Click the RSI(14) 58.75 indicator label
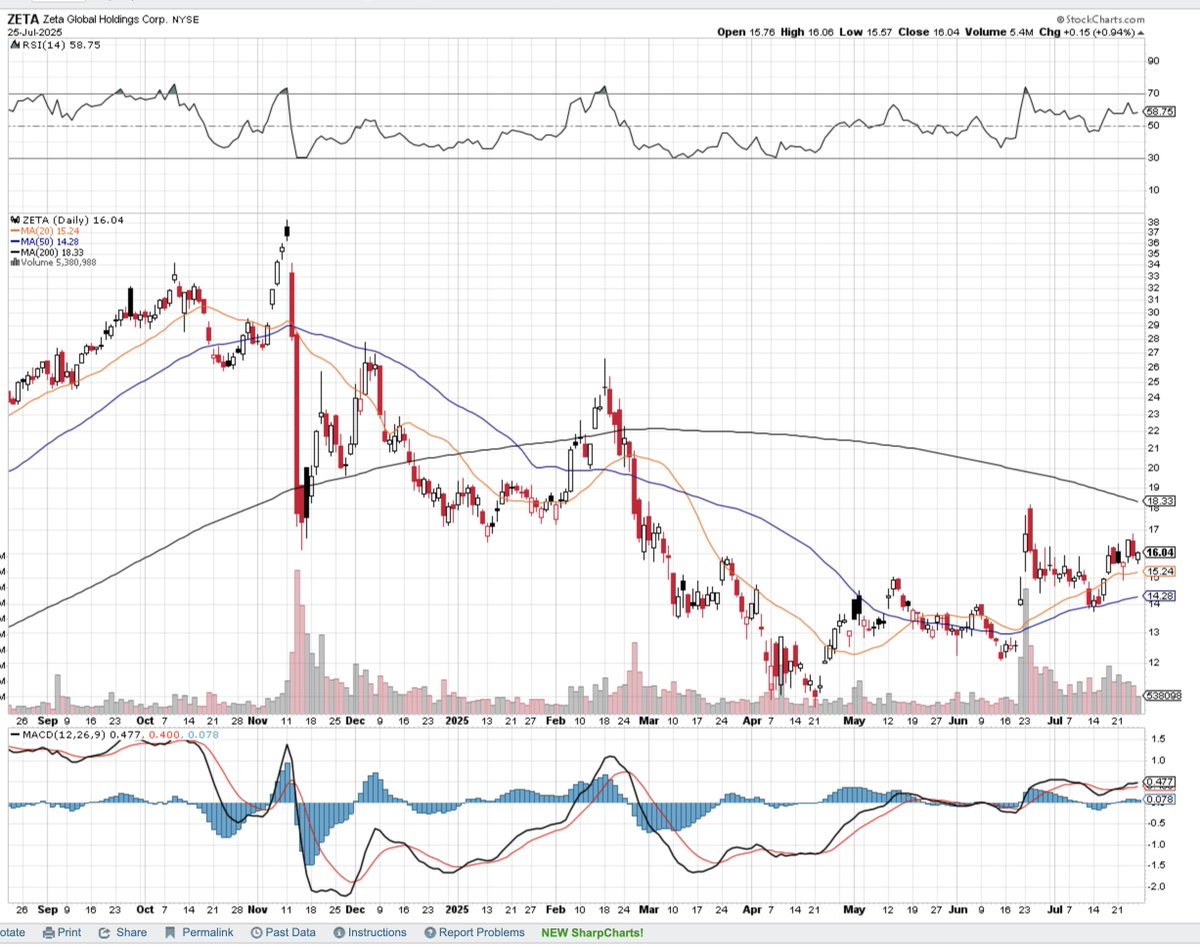The height and width of the screenshot is (947, 1200). click(x=57, y=44)
